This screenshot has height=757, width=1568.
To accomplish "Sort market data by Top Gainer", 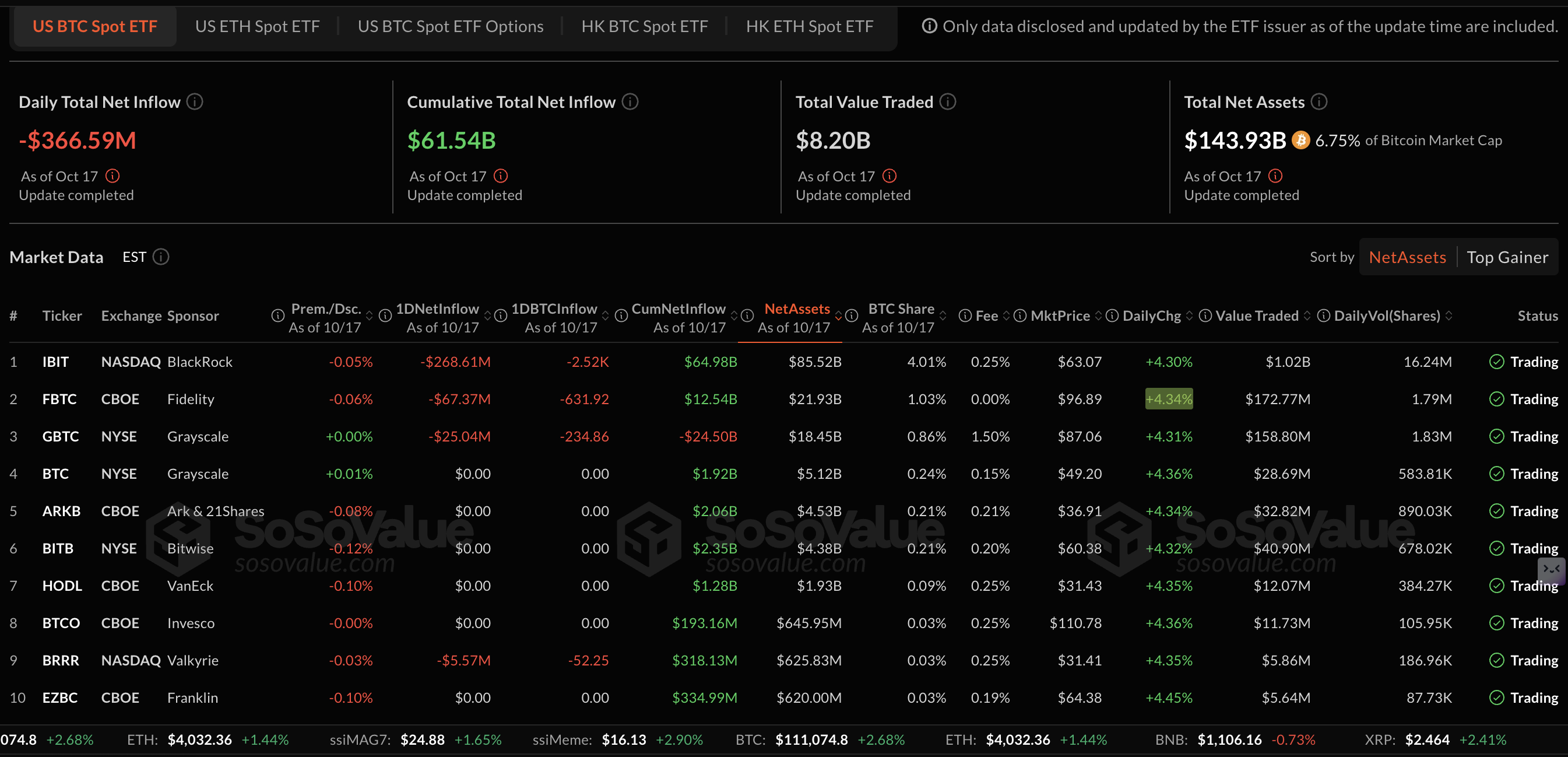I will pos(1507,257).
